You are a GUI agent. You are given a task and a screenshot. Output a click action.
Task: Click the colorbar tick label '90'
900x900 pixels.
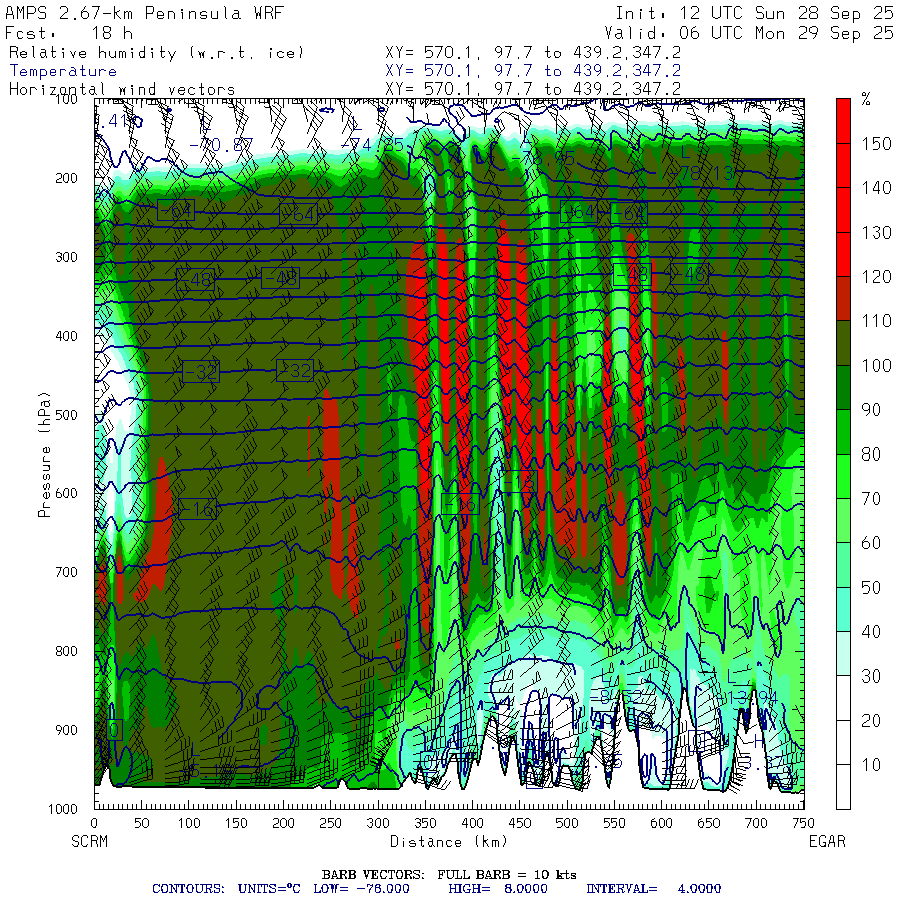871,410
